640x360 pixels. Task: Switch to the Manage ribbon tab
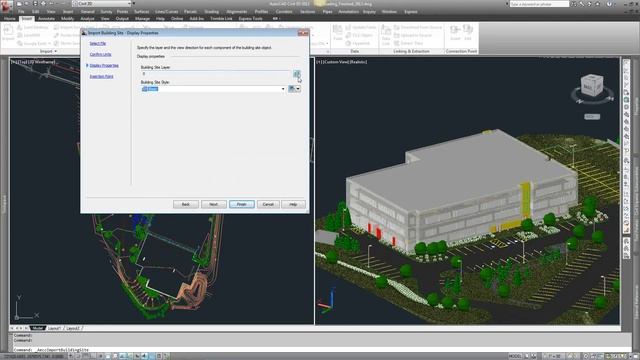tap(142, 19)
